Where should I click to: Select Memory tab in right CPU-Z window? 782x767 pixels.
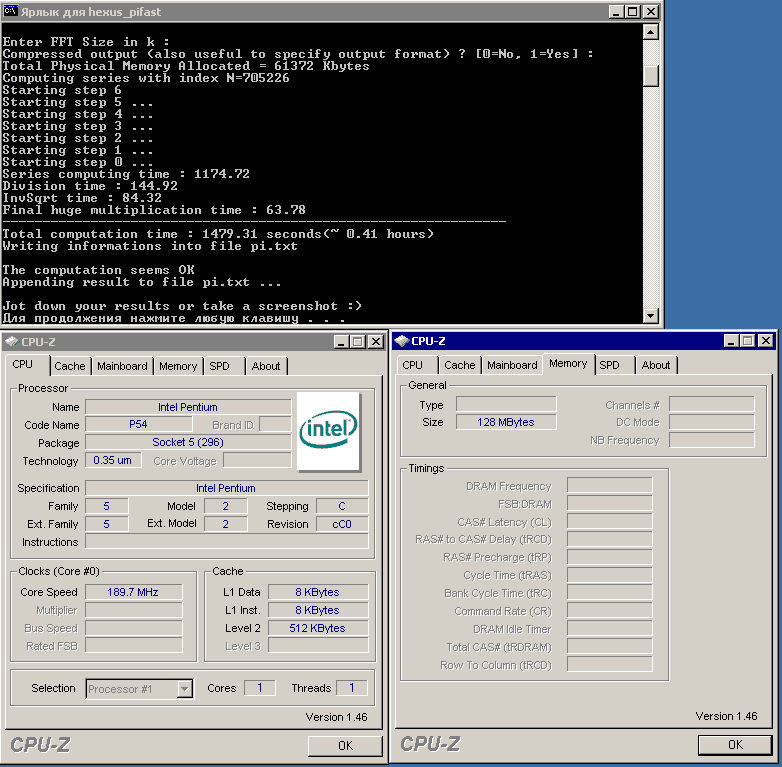pyautogui.click(x=568, y=364)
